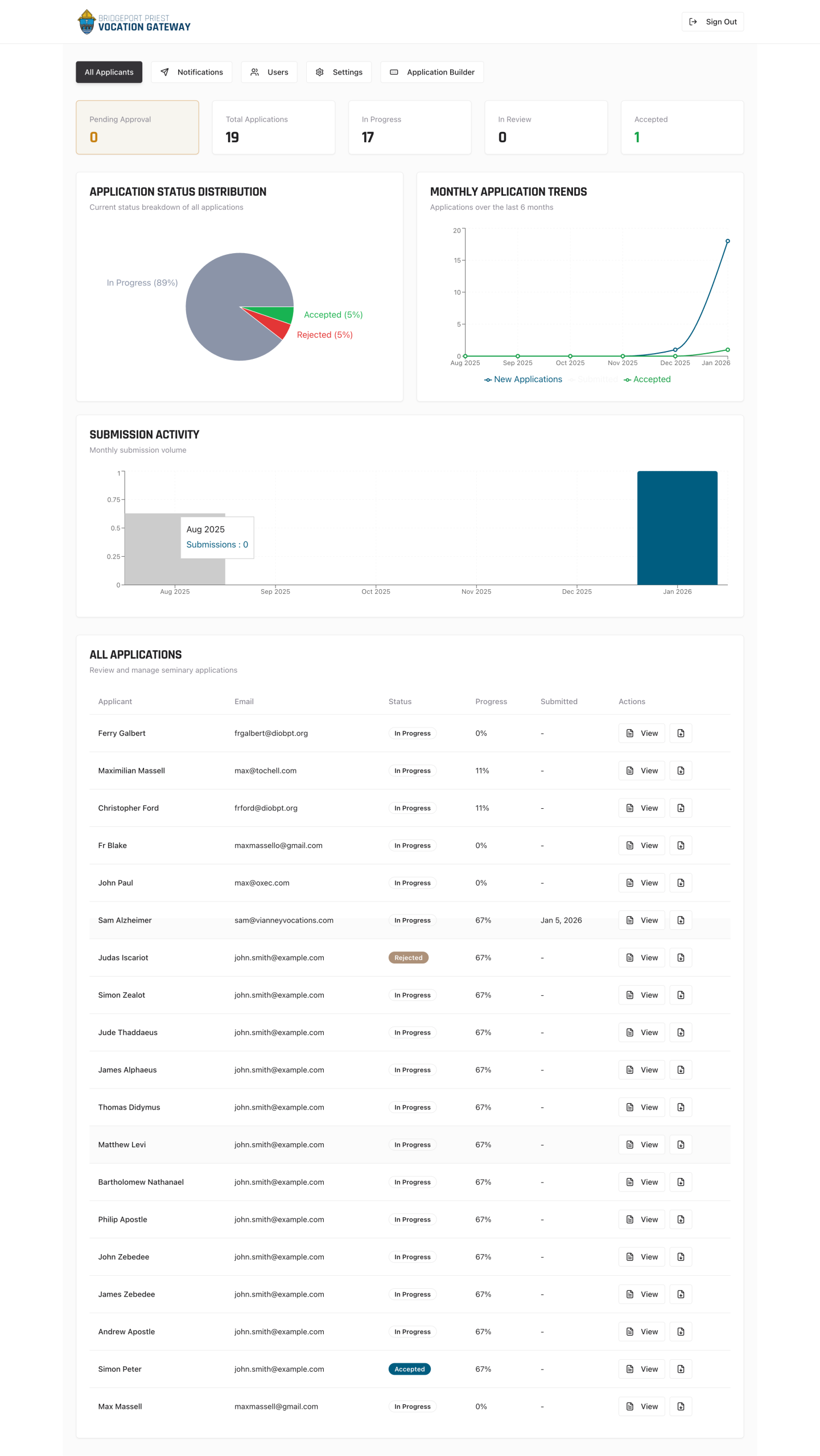
Task: Click the download icon for Max Massell
Action: tap(681, 1406)
